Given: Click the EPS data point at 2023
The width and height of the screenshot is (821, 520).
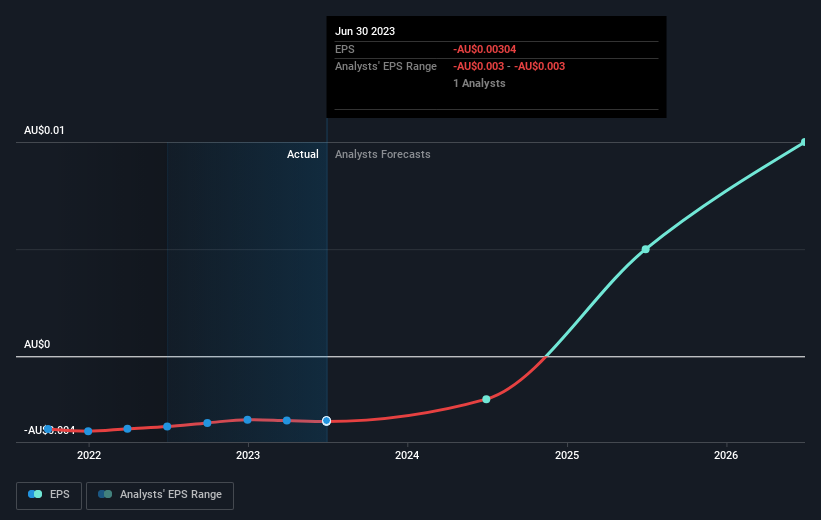Looking at the screenshot, I should pos(248,420).
